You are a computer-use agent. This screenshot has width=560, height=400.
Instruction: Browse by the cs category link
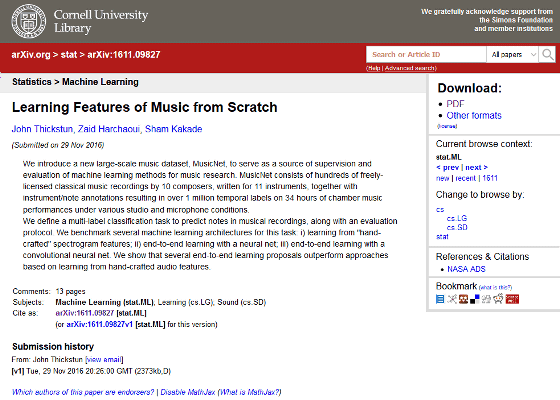(440, 210)
